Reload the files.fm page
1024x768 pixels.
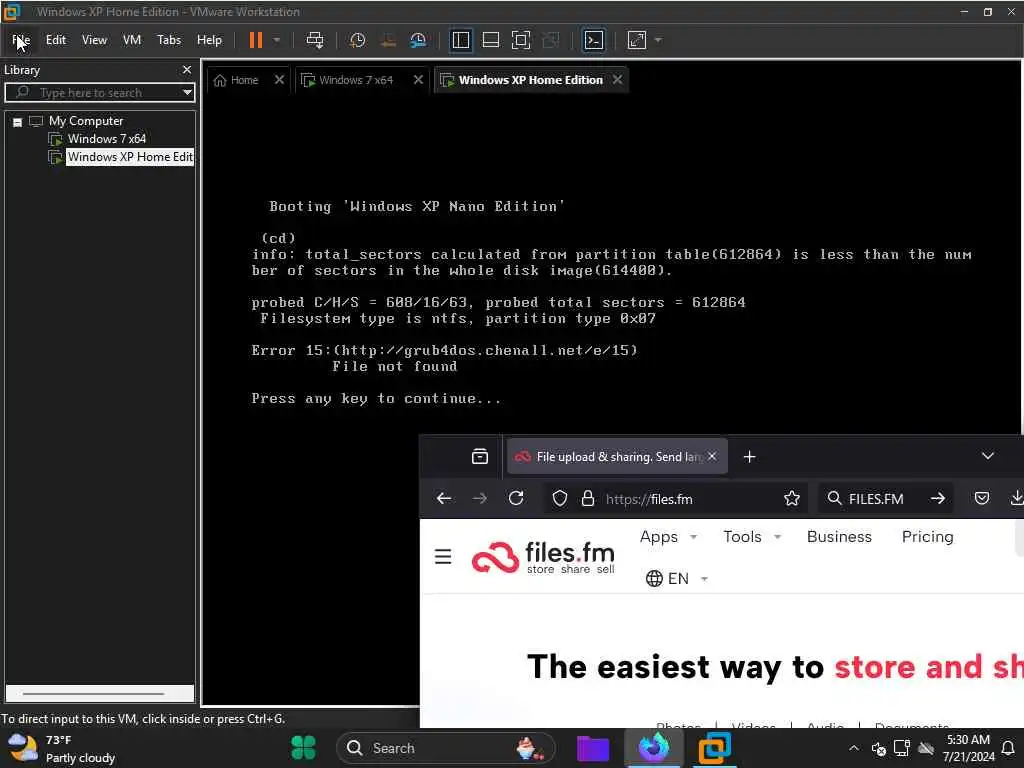[516, 499]
